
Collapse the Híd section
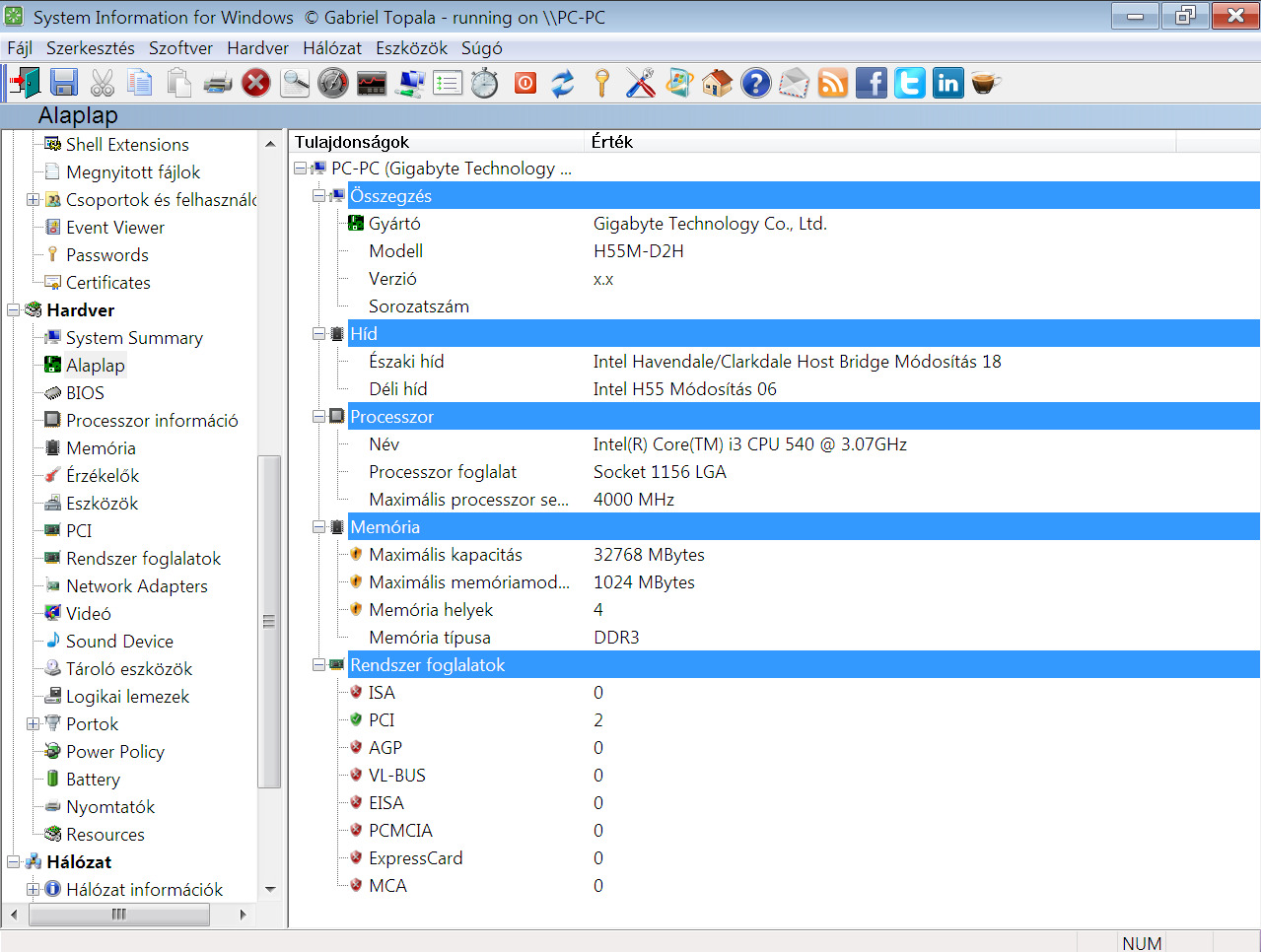click(318, 334)
